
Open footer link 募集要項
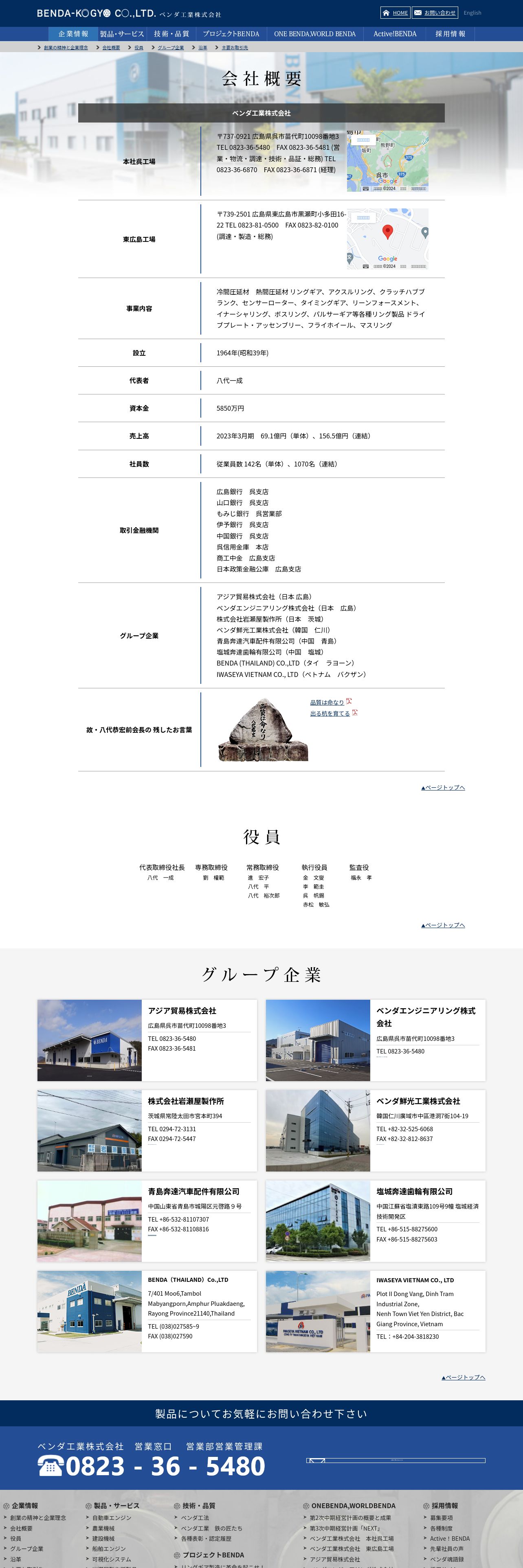(441, 1518)
